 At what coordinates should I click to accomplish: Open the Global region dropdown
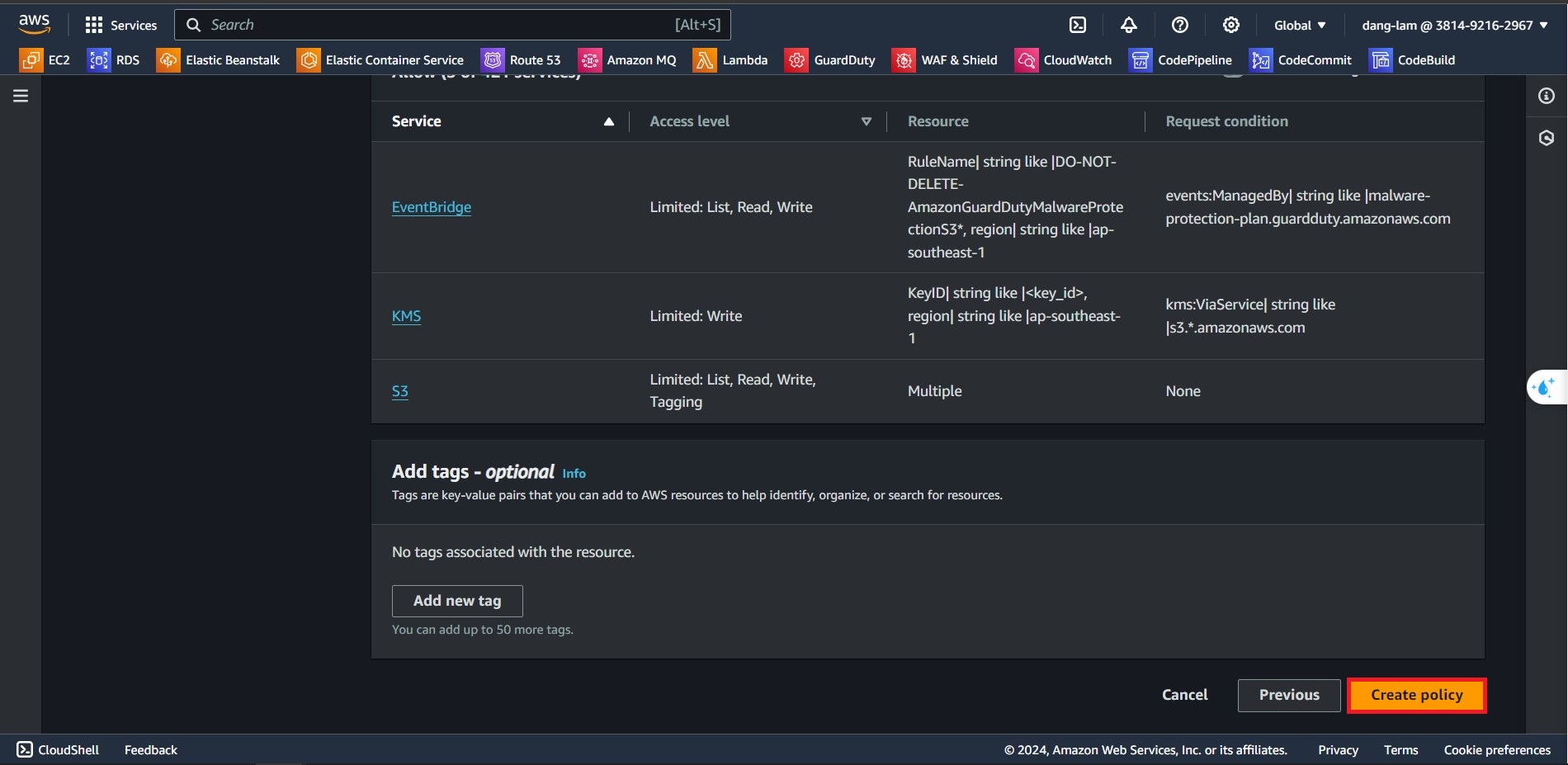pos(1300,25)
